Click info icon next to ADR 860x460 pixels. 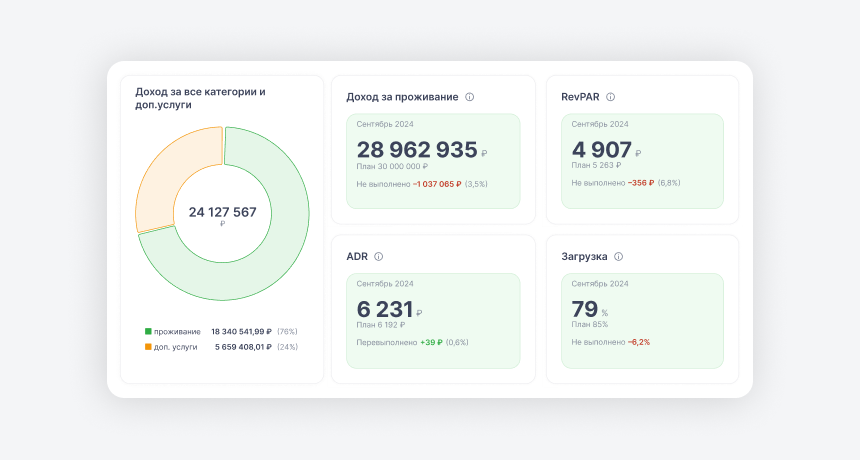coord(379,257)
